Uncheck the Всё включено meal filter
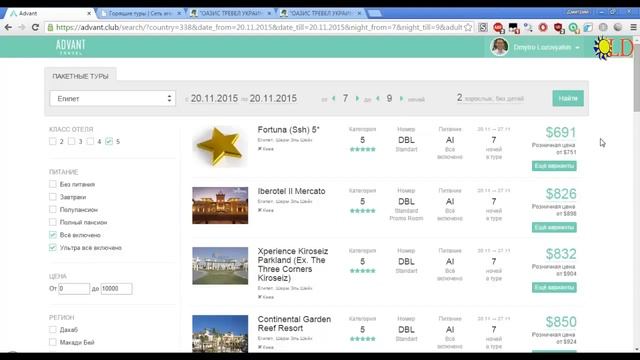Screen dimensions: 640x360 [53, 235]
